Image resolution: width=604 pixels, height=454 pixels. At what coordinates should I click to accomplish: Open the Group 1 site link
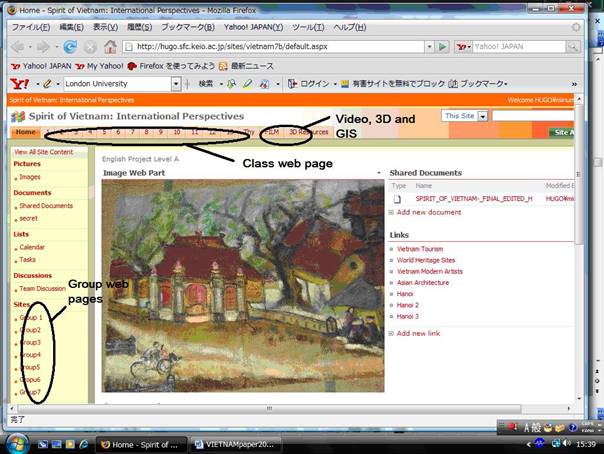tap(31, 317)
